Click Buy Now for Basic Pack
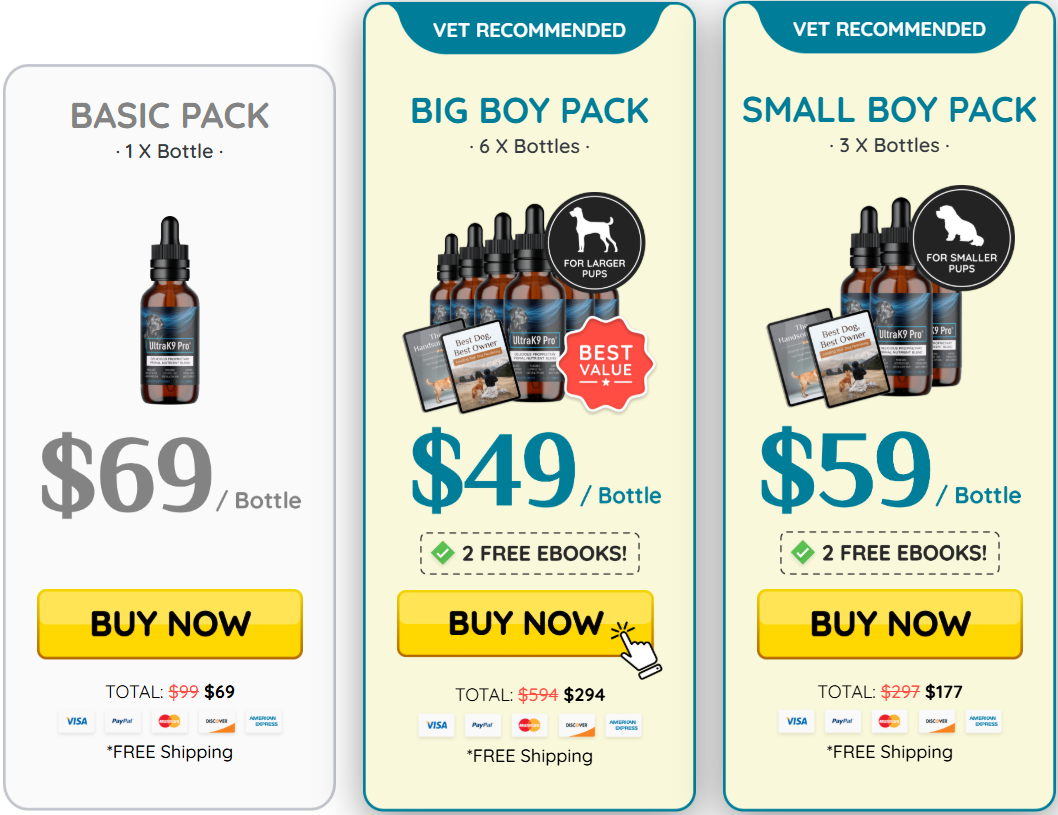Viewport: 1058px width, 815px height. (x=170, y=623)
